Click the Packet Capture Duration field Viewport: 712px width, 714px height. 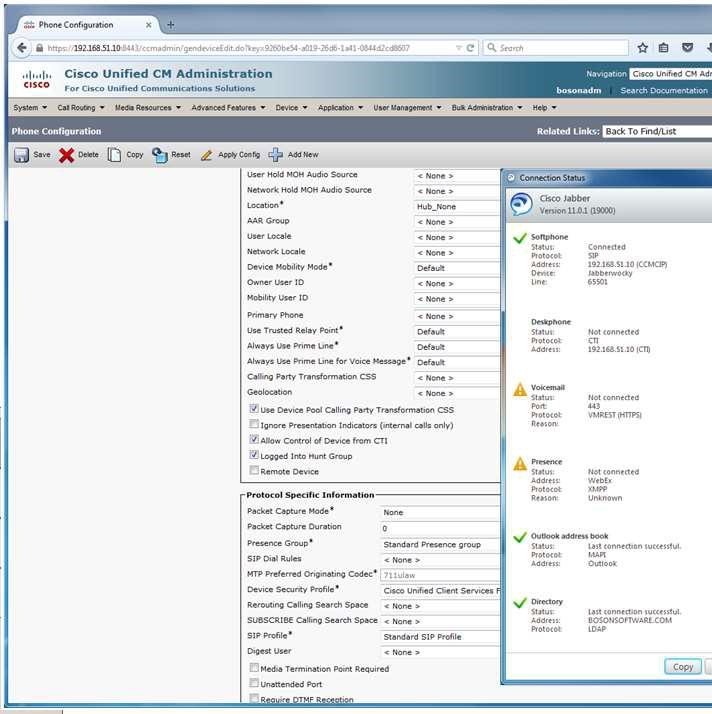point(440,529)
